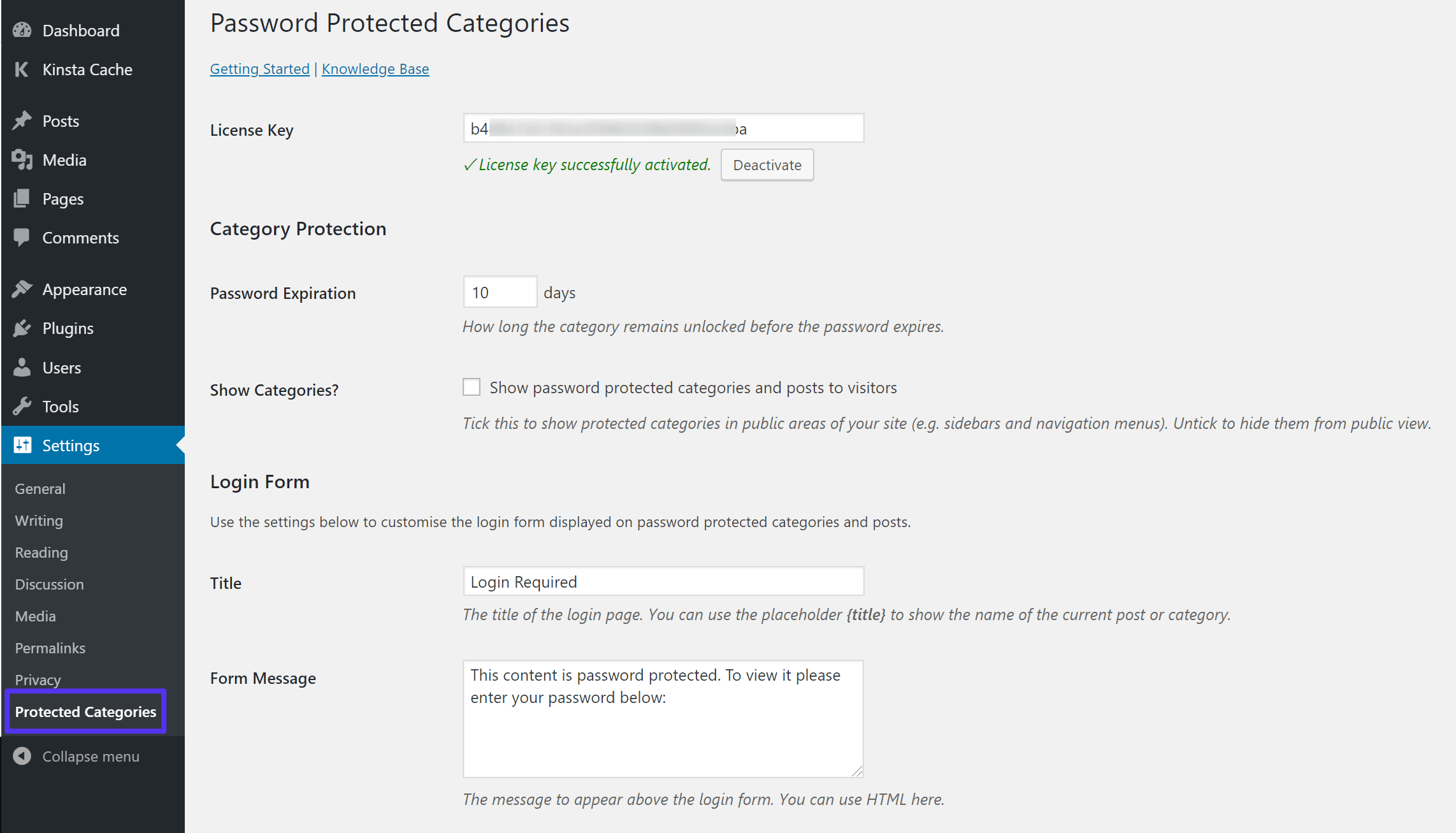Click the Protected Categories menu item
Screen dimensions: 1456x833
(x=86, y=711)
